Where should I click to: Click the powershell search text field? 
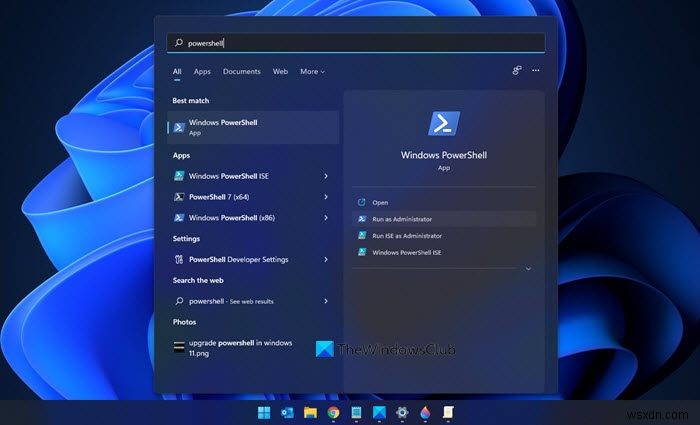[x=356, y=43]
